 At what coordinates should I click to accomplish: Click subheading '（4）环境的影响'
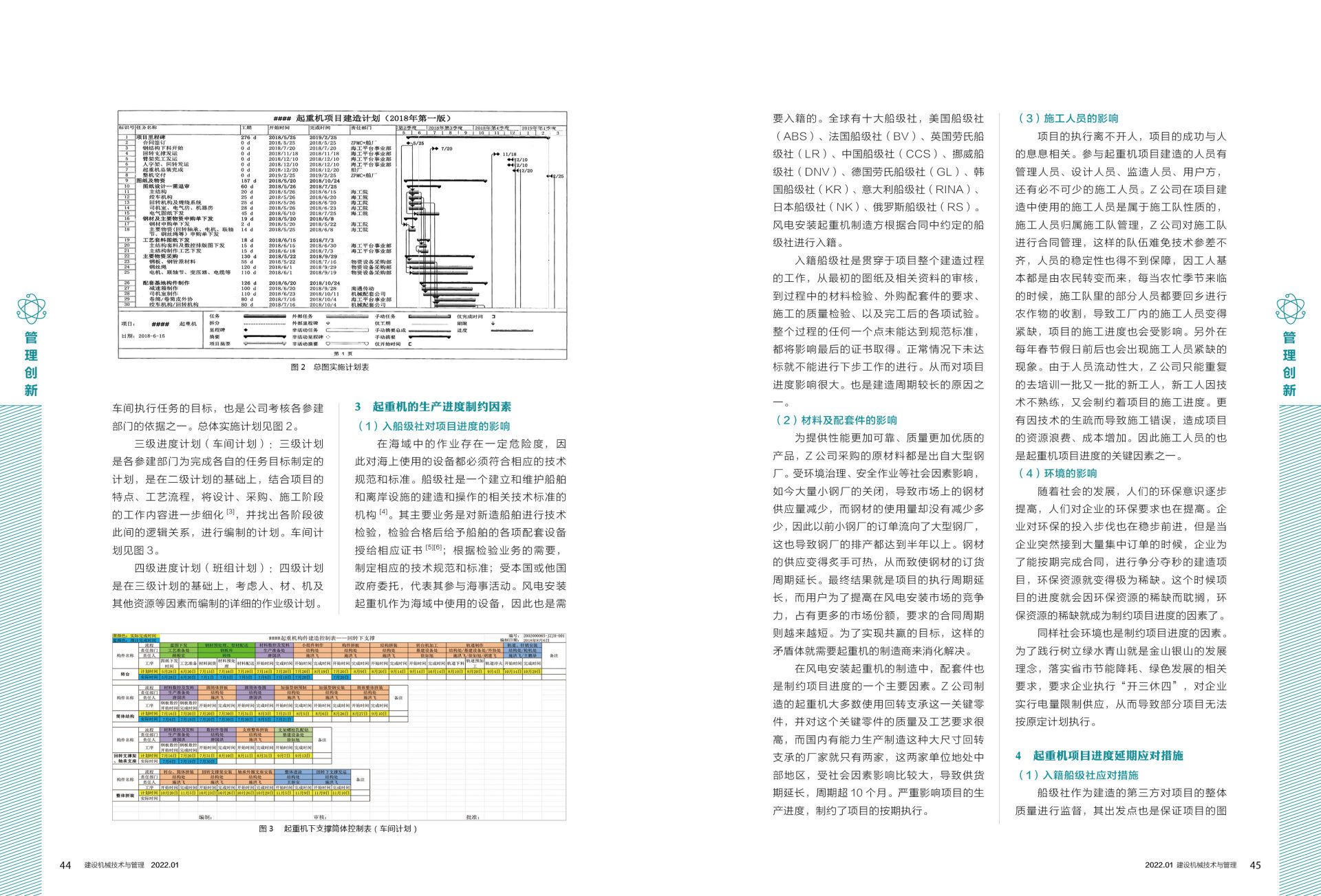1057,473
